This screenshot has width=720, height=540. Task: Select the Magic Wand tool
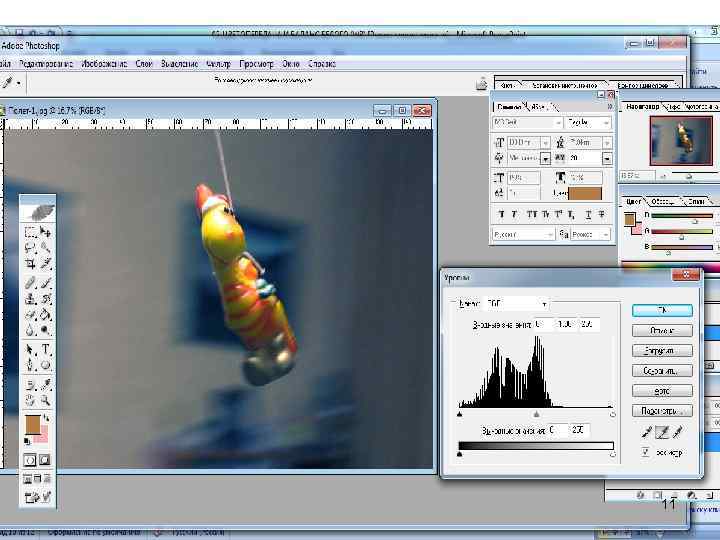click(45, 248)
